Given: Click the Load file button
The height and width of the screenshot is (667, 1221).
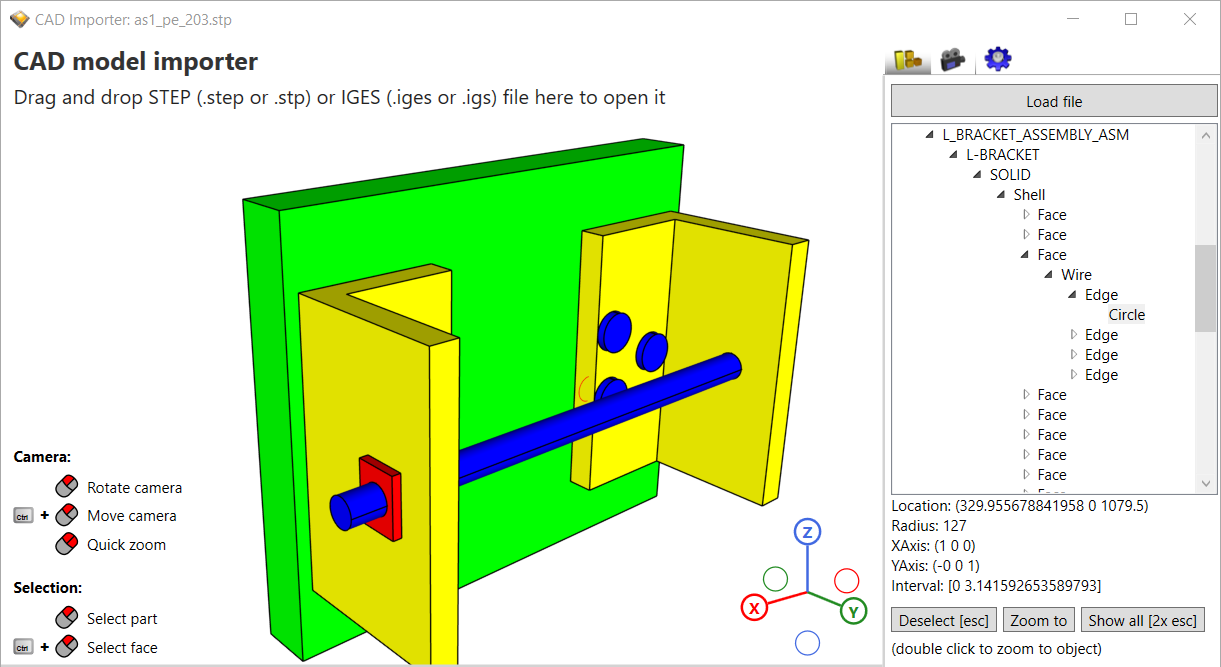Looking at the screenshot, I should [x=1053, y=100].
